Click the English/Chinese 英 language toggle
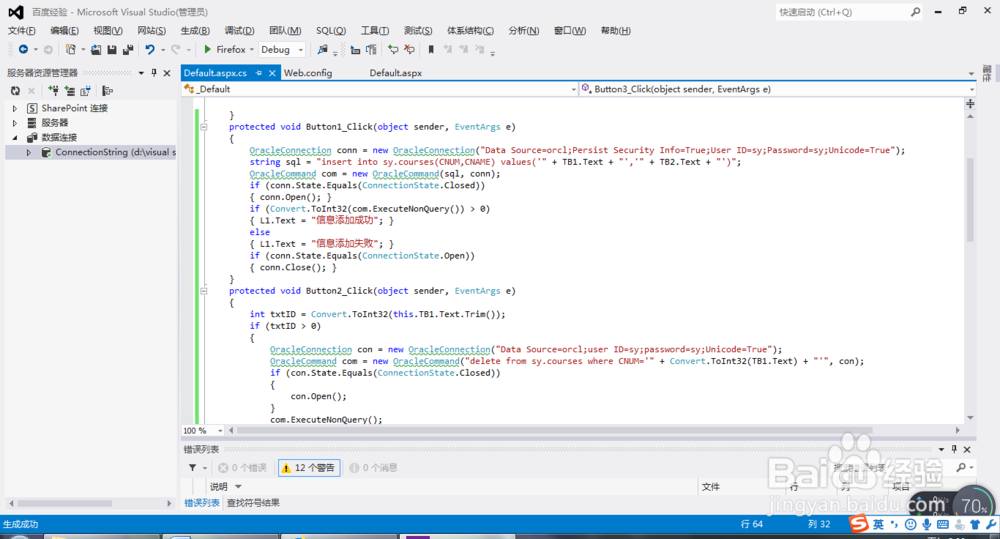This screenshot has height=539, width=1000. pos(878,524)
